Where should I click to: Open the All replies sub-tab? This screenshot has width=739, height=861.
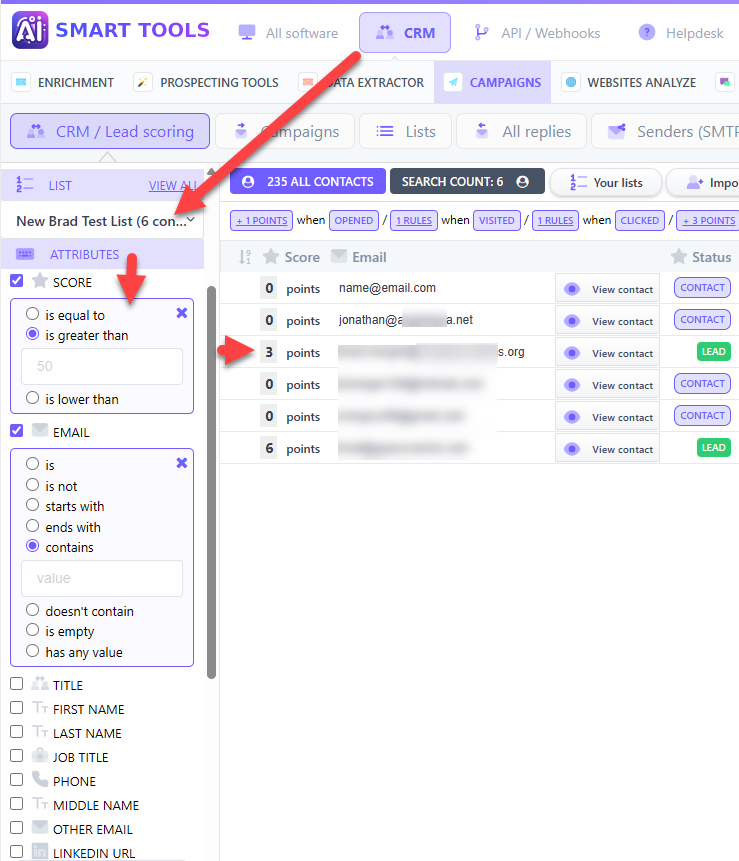click(x=522, y=131)
